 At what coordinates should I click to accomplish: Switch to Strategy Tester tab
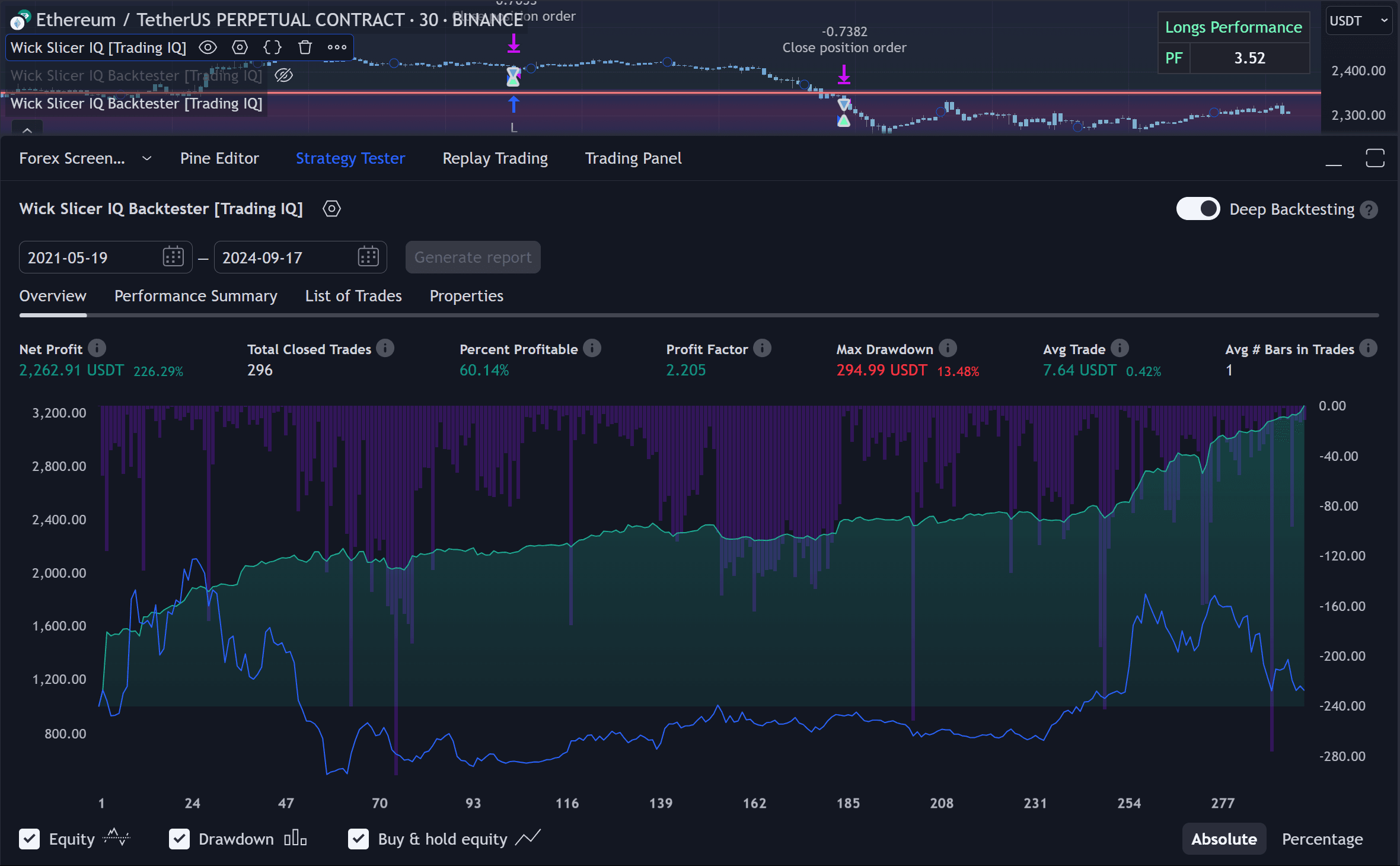click(x=350, y=158)
